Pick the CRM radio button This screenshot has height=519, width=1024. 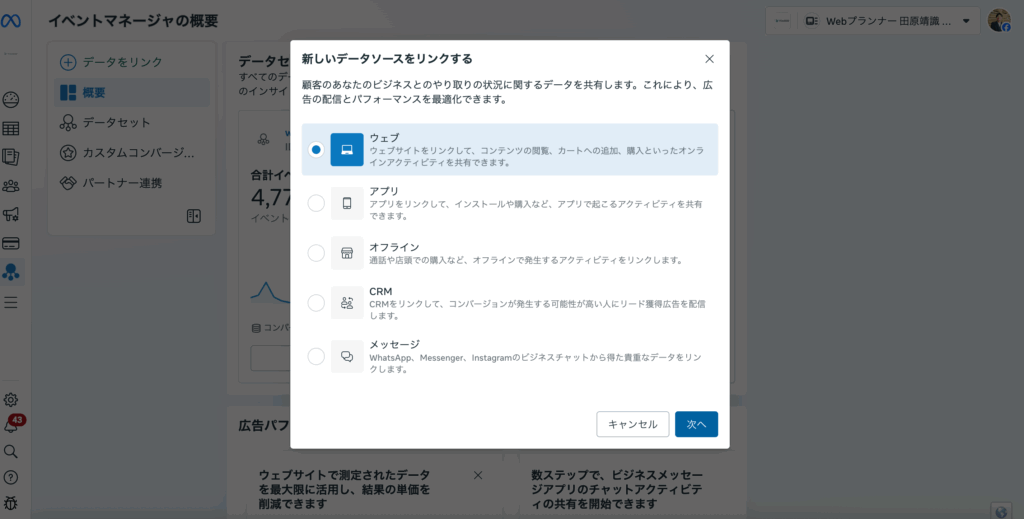316,302
